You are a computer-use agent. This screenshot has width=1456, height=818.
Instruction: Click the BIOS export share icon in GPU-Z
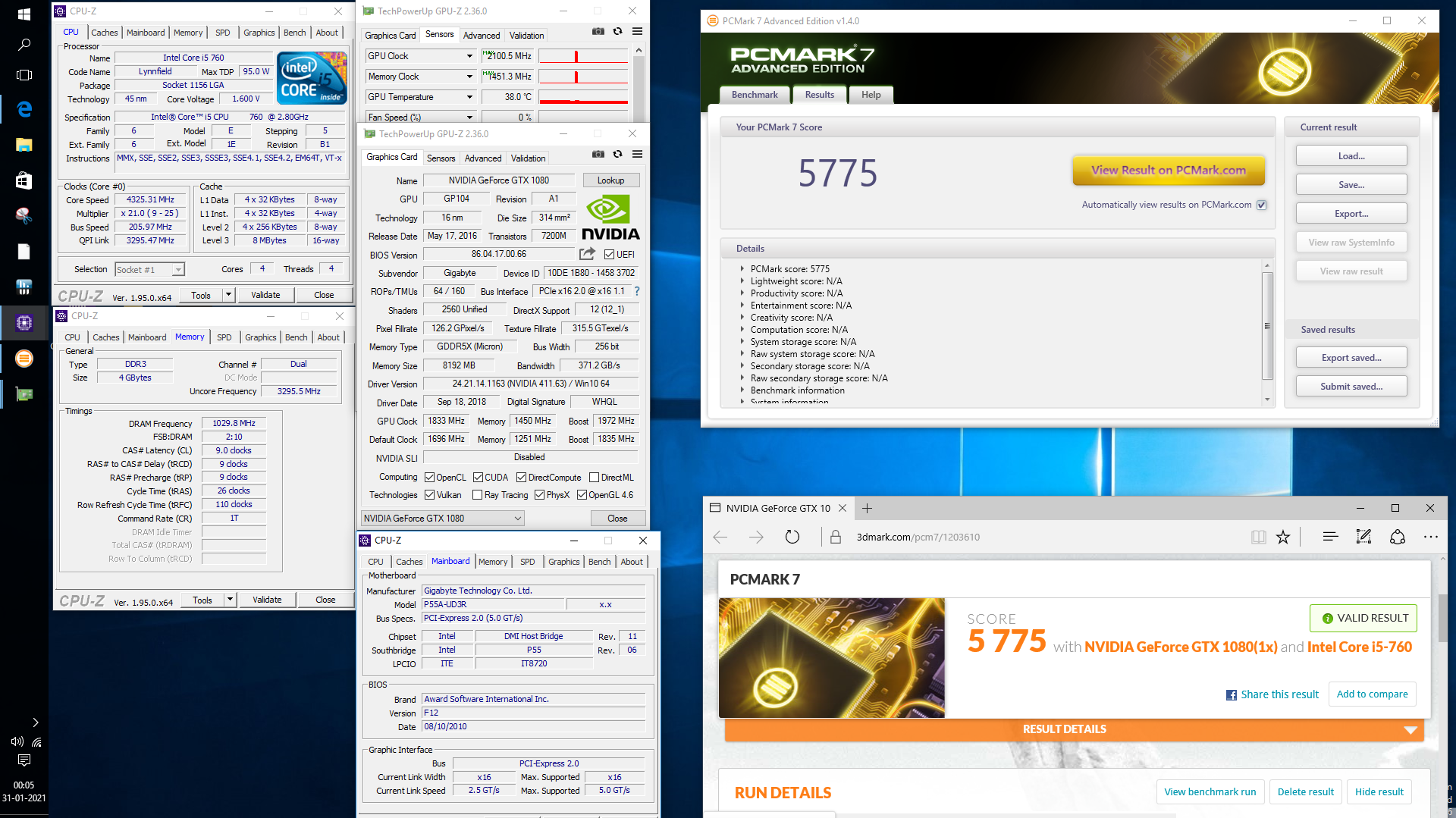point(587,254)
